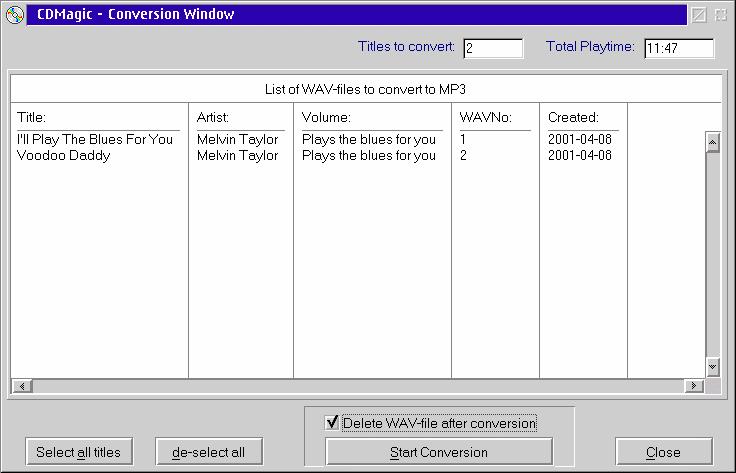Click the Close button
This screenshot has width=736, height=473.
click(663, 452)
